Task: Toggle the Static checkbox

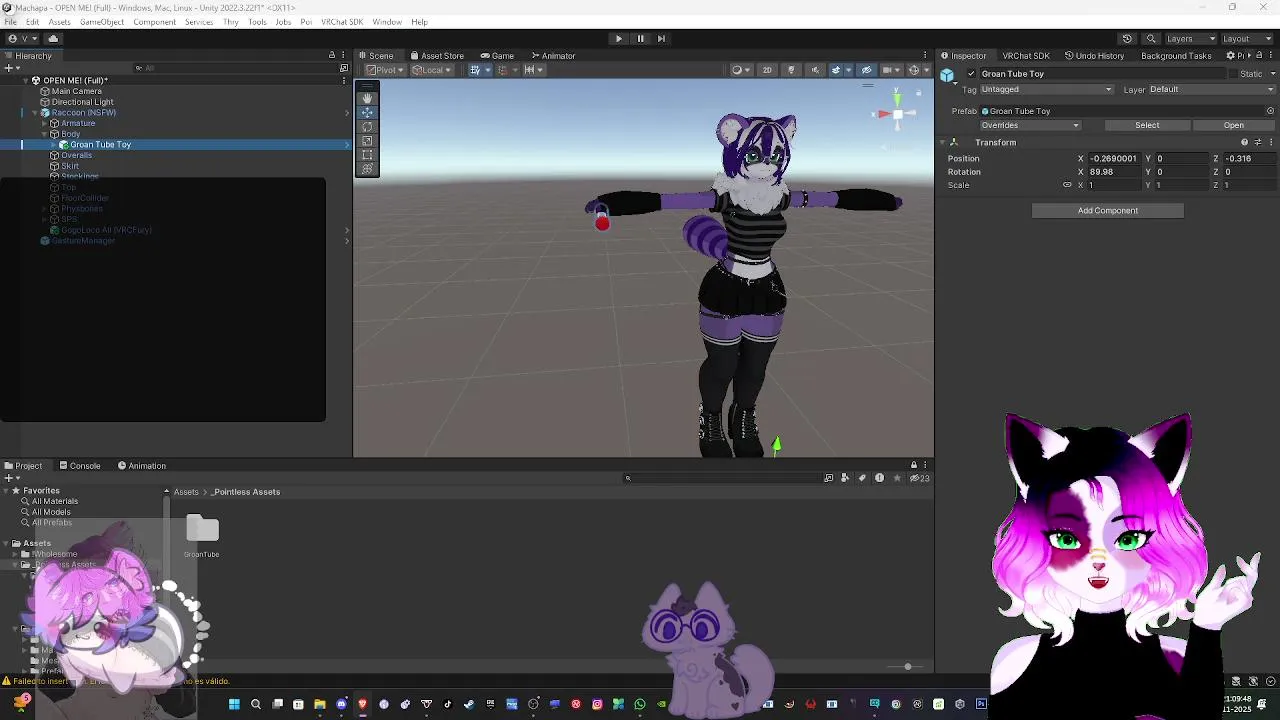Action: coord(1231,74)
